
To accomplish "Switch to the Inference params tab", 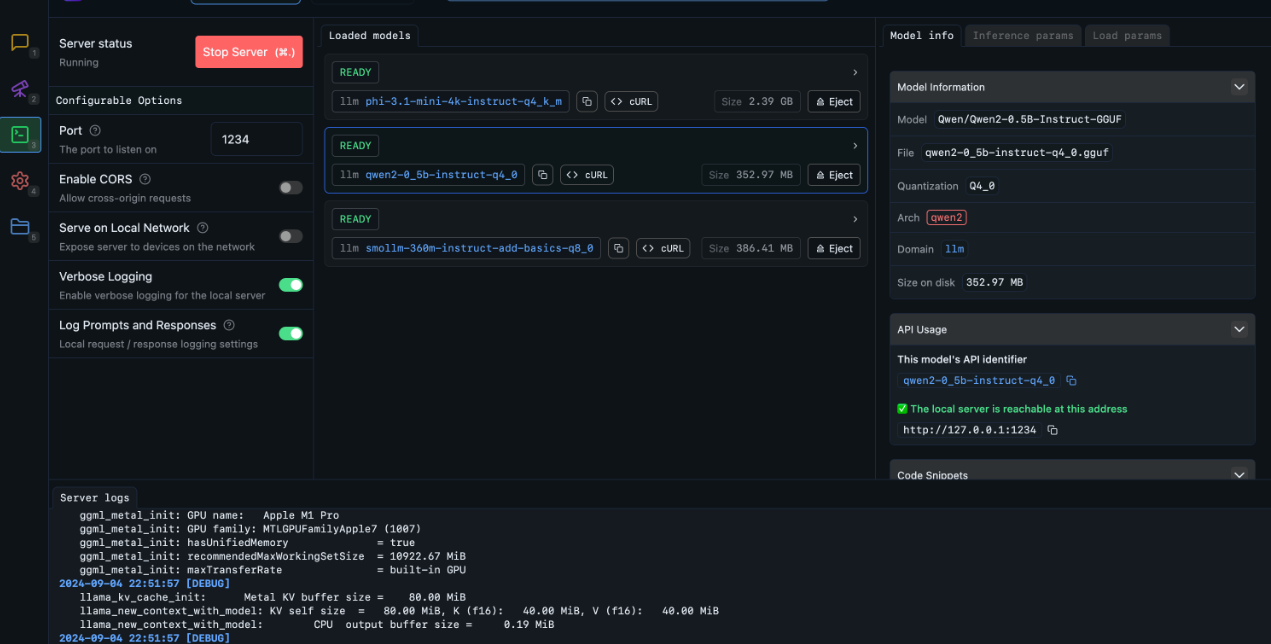I will click(1023, 35).
